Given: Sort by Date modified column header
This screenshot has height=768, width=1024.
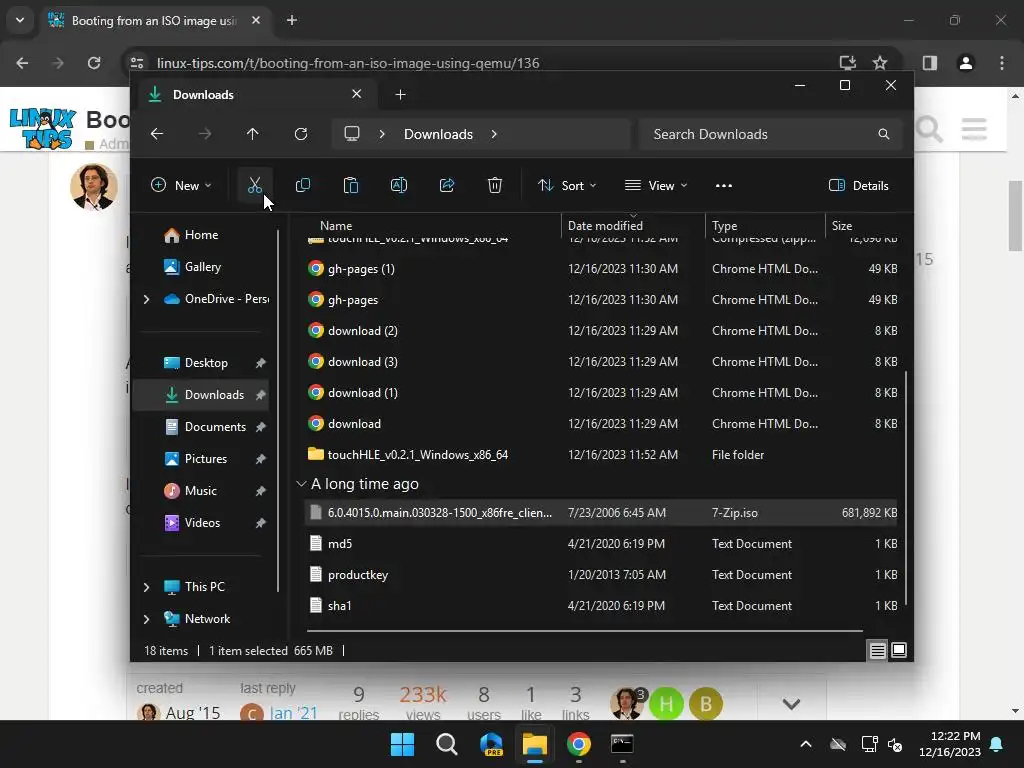Looking at the screenshot, I should [633, 226].
